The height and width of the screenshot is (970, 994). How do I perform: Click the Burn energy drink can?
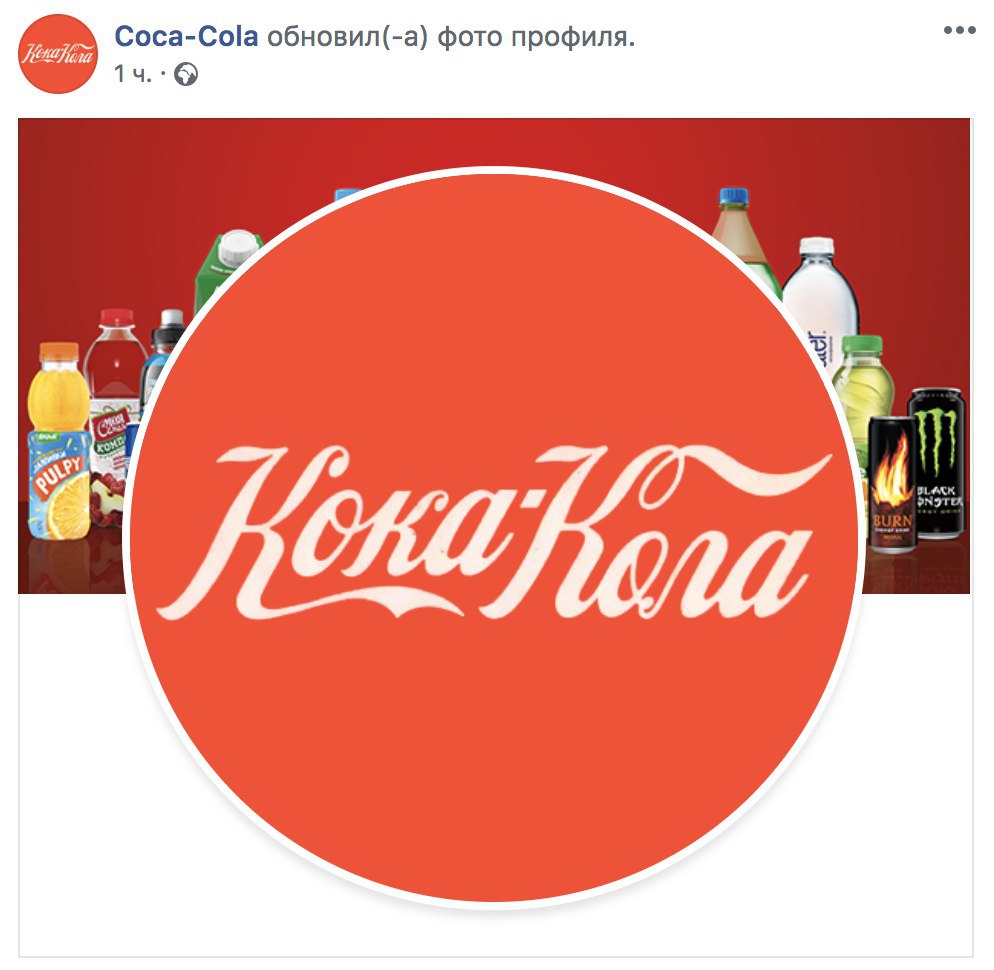pyautogui.click(x=891, y=484)
